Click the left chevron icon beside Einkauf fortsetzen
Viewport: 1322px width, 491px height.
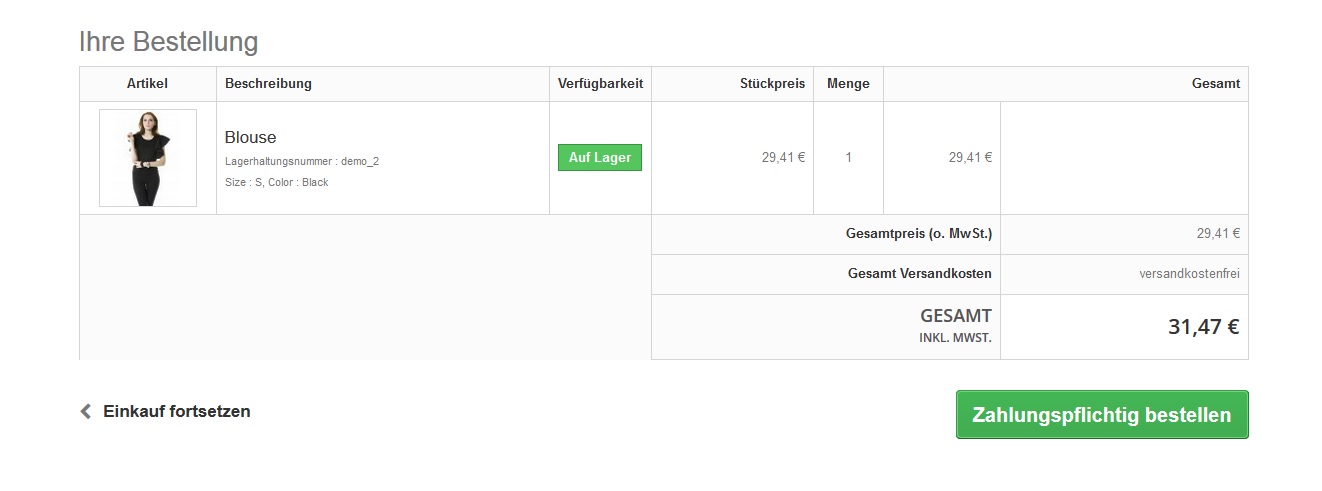click(86, 411)
